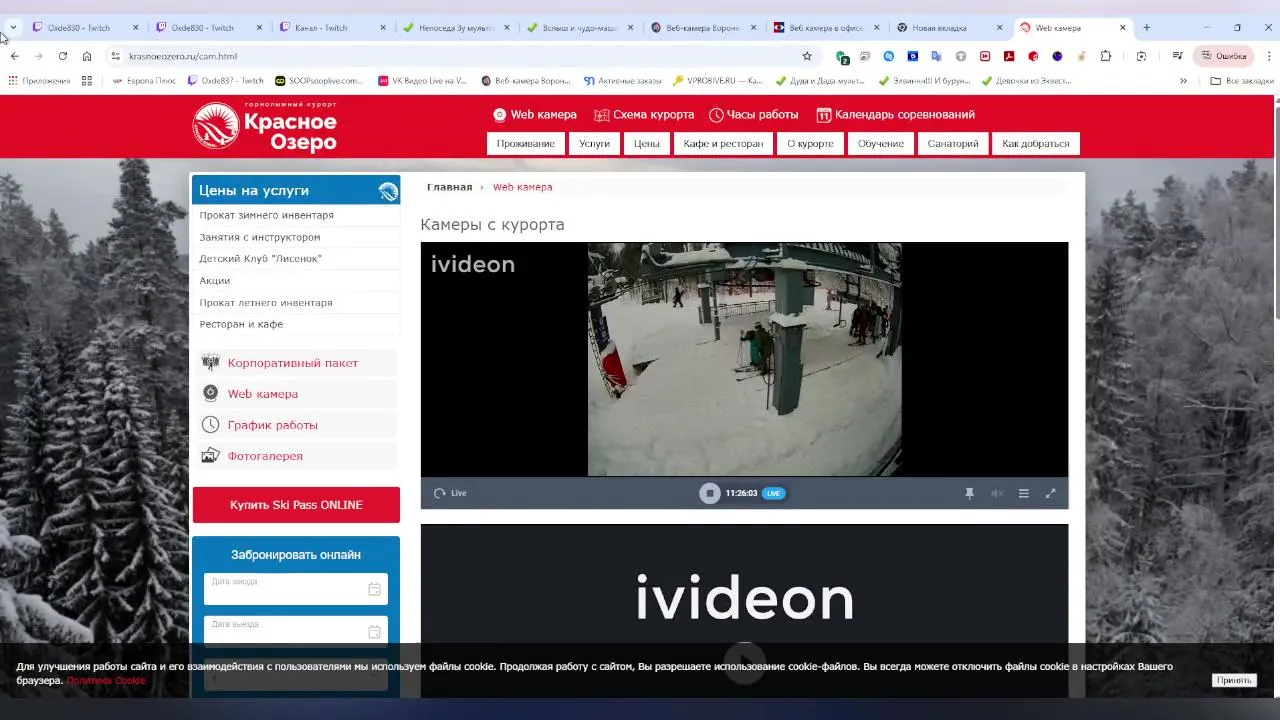Viewport: 1280px width, 720px height.
Task: Open browser extensions puzzle icon
Action: pyautogui.click(x=1105, y=56)
